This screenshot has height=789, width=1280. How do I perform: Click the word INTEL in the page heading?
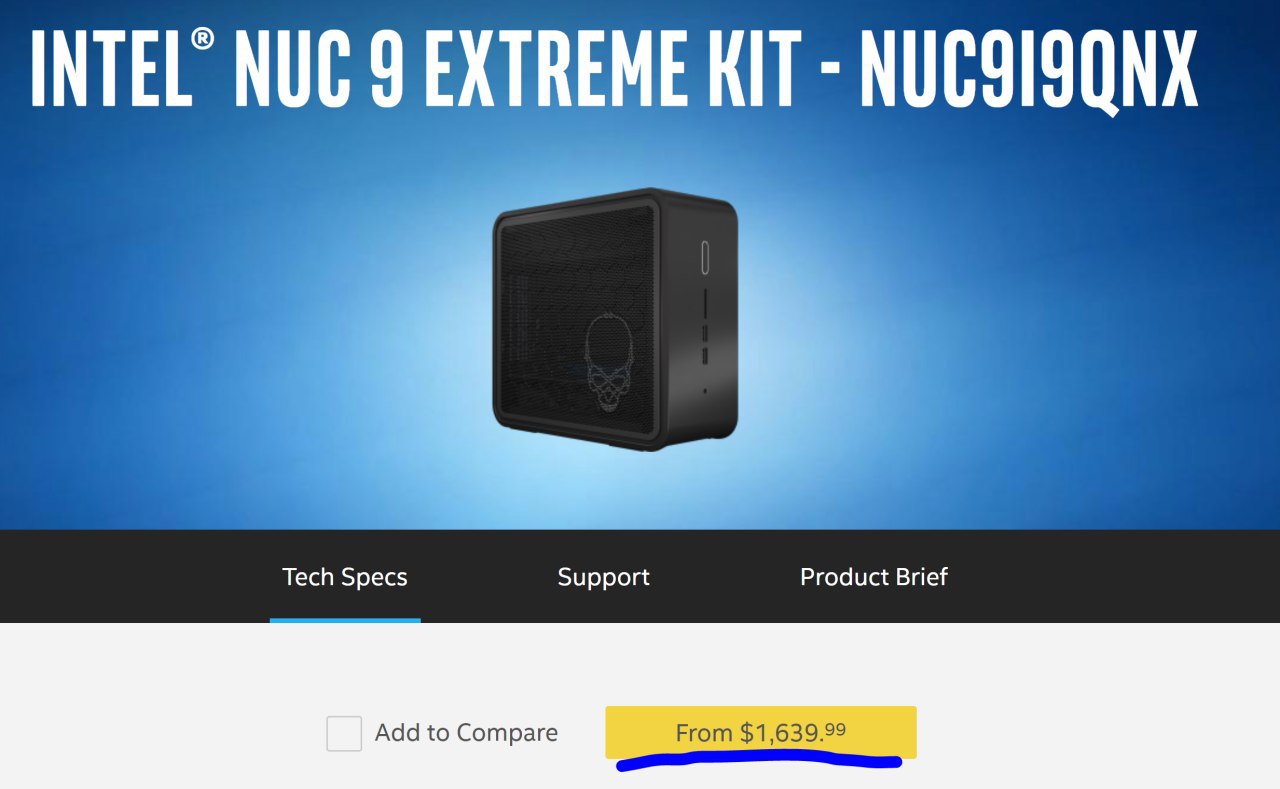(x=108, y=68)
